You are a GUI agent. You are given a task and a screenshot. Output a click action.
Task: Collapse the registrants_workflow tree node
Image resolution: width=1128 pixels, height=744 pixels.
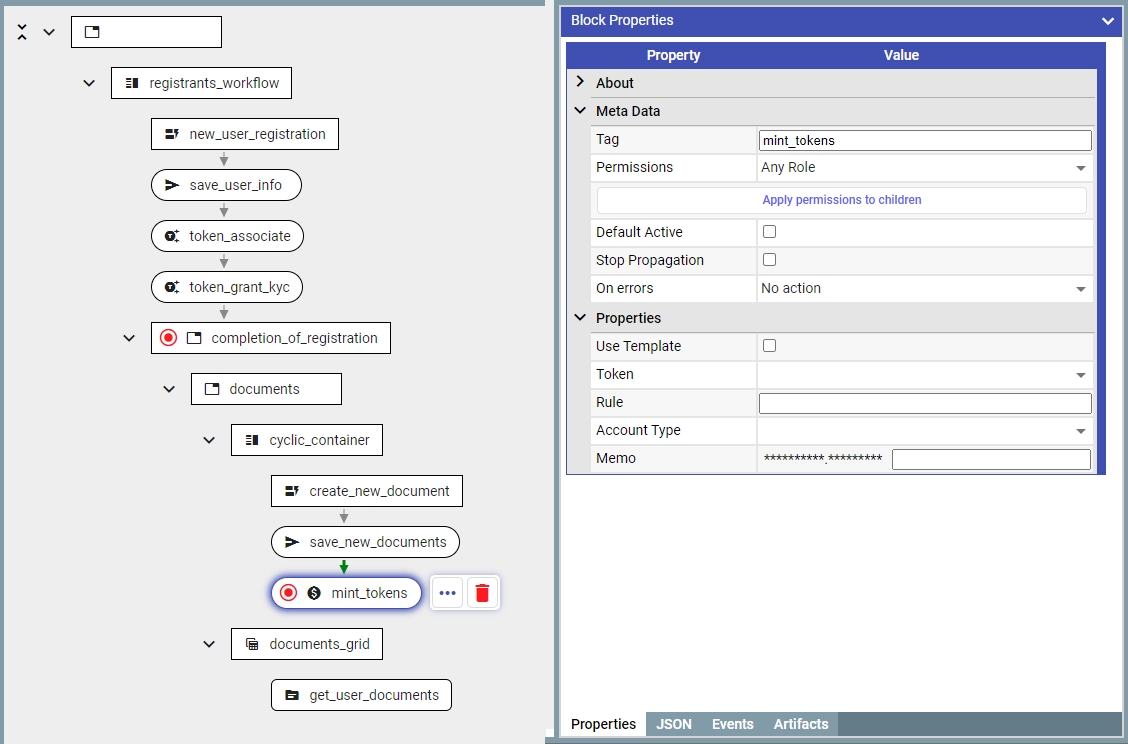[x=89, y=83]
